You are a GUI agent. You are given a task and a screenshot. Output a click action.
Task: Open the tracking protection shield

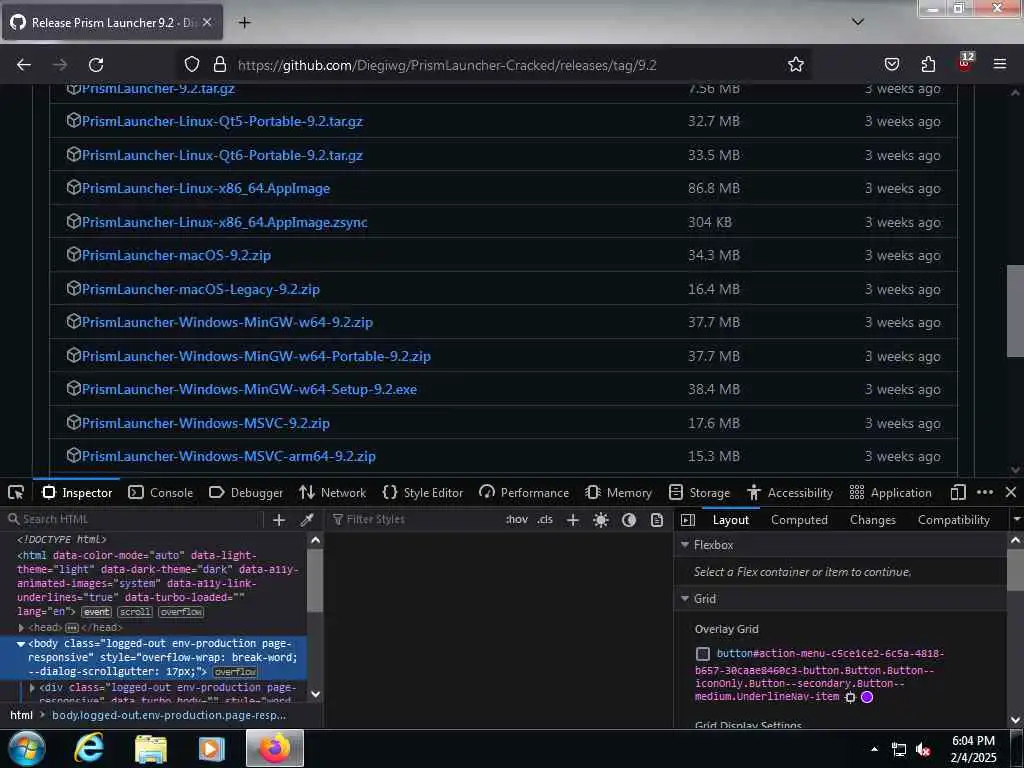(x=191, y=65)
